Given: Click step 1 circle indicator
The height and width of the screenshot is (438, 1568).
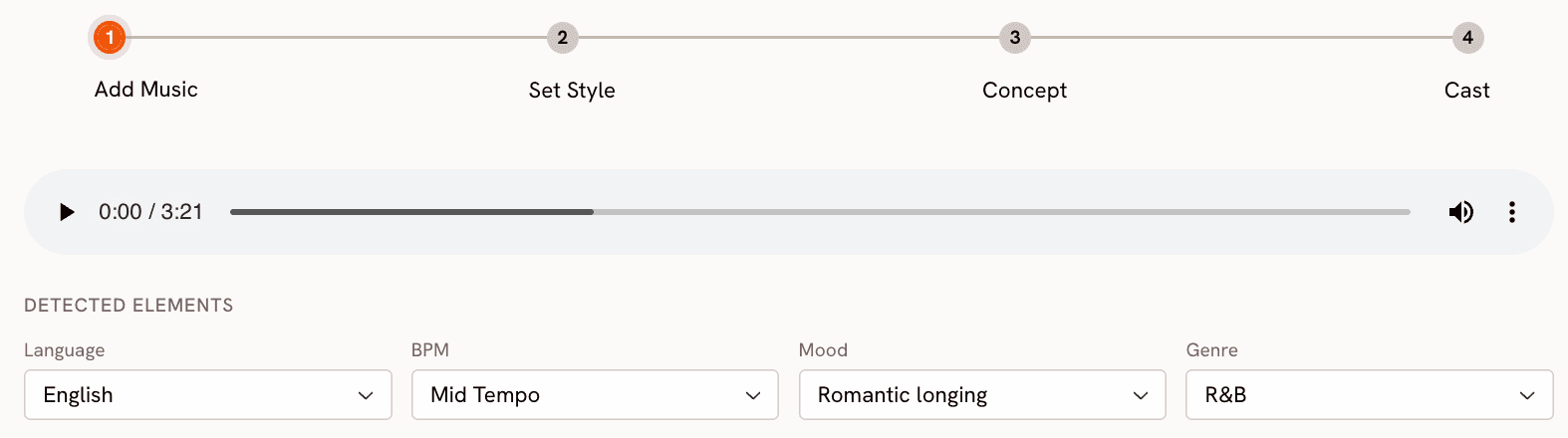Looking at the screenshot, I should click(110, 38).
